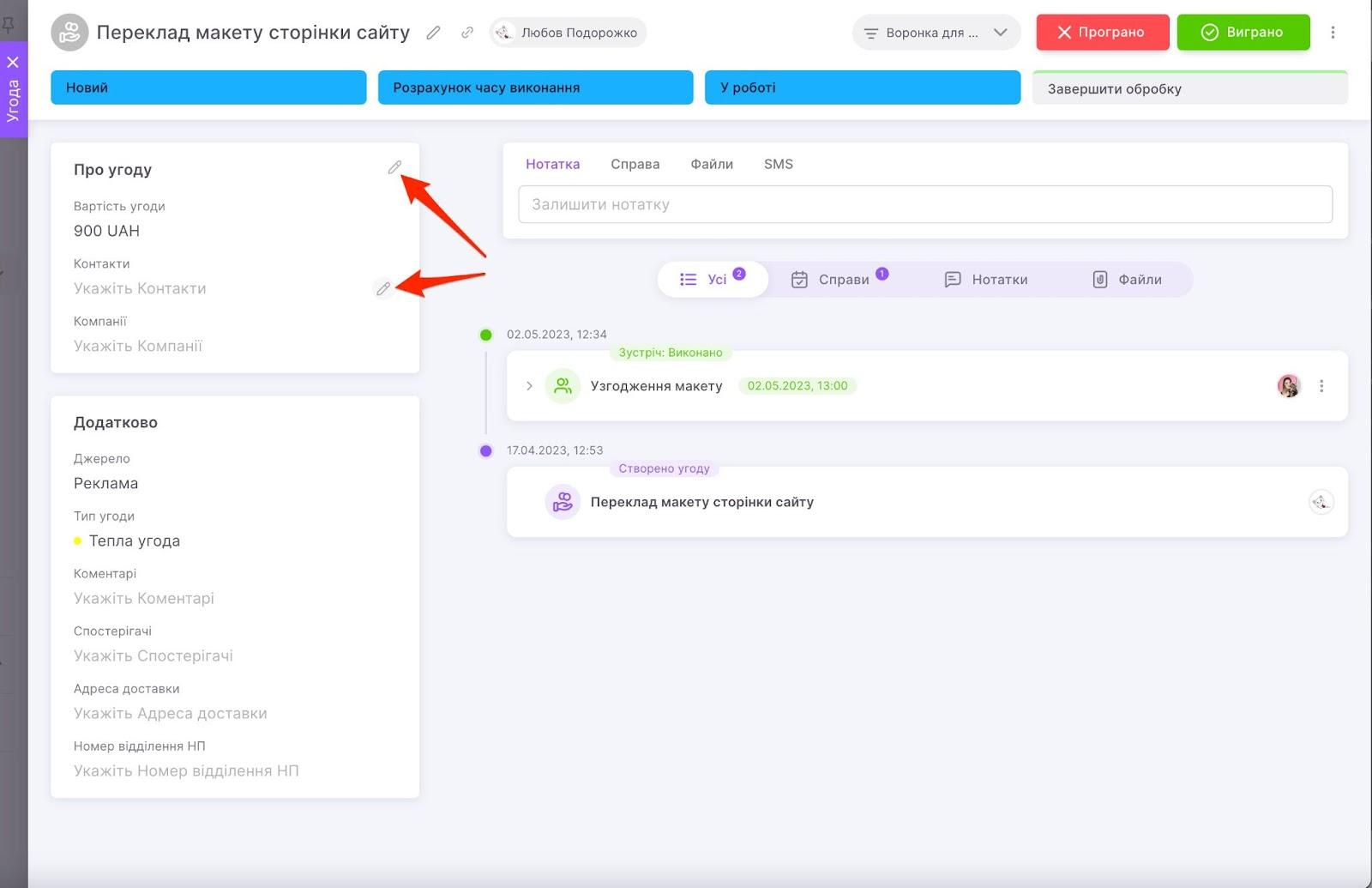Copy the deal link icon

coord(467,33)
